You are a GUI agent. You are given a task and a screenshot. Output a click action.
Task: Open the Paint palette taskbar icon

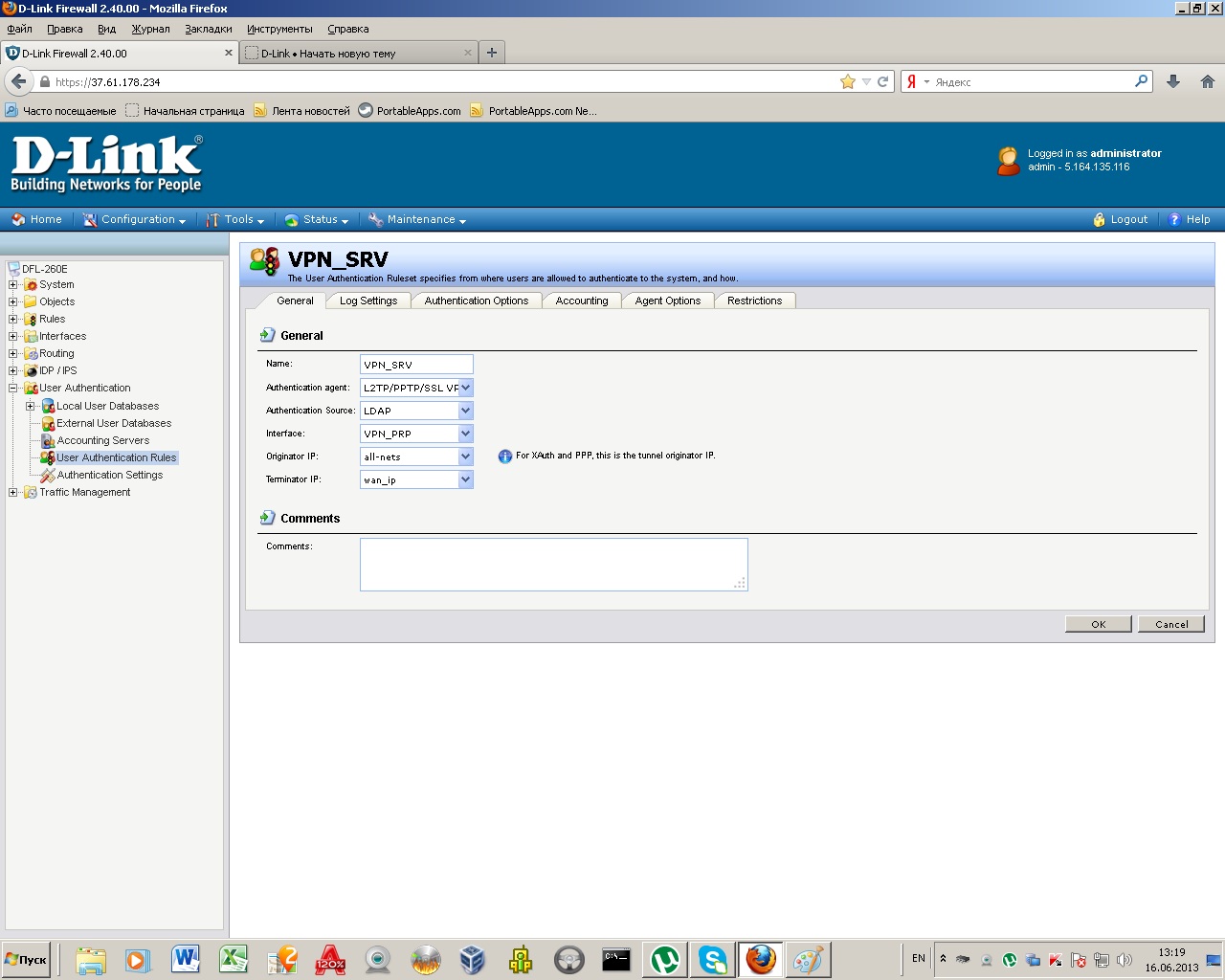pos(809,959)
